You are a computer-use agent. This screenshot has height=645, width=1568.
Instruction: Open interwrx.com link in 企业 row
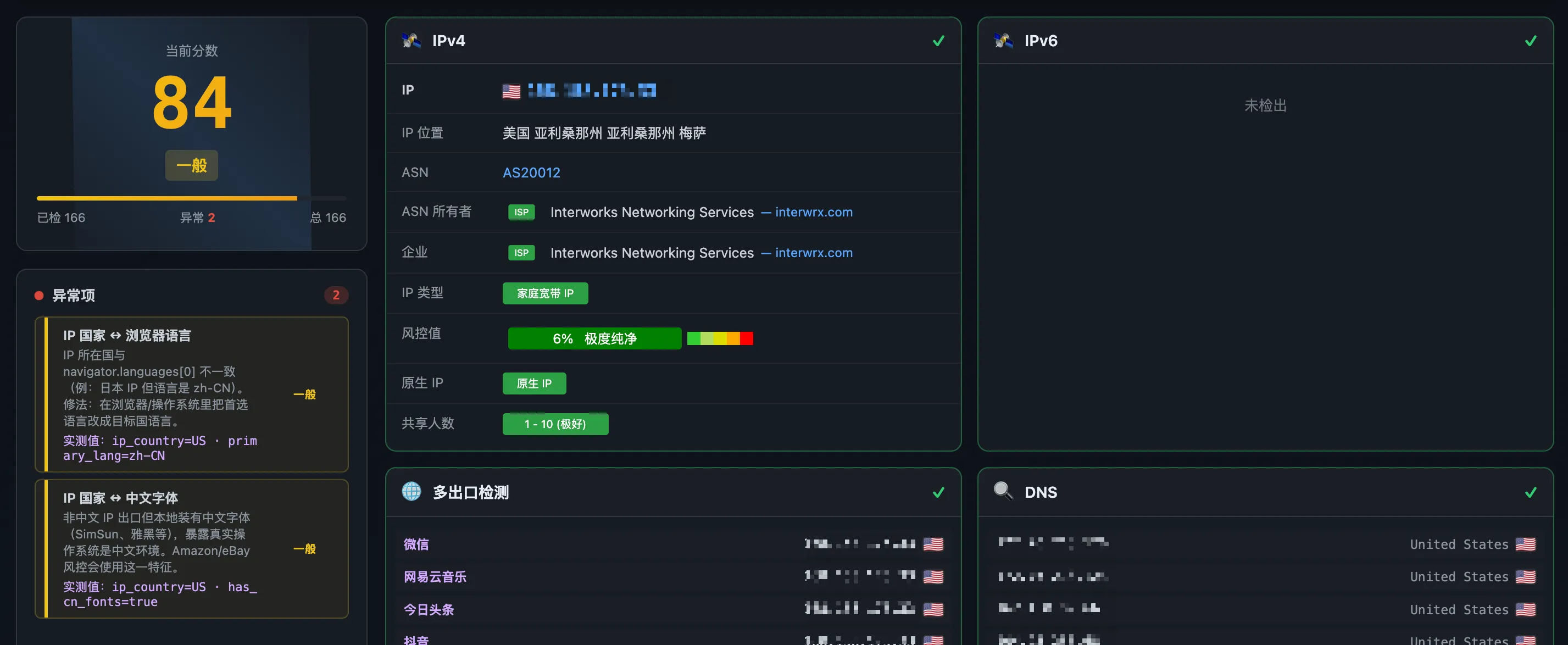(814, 253)
